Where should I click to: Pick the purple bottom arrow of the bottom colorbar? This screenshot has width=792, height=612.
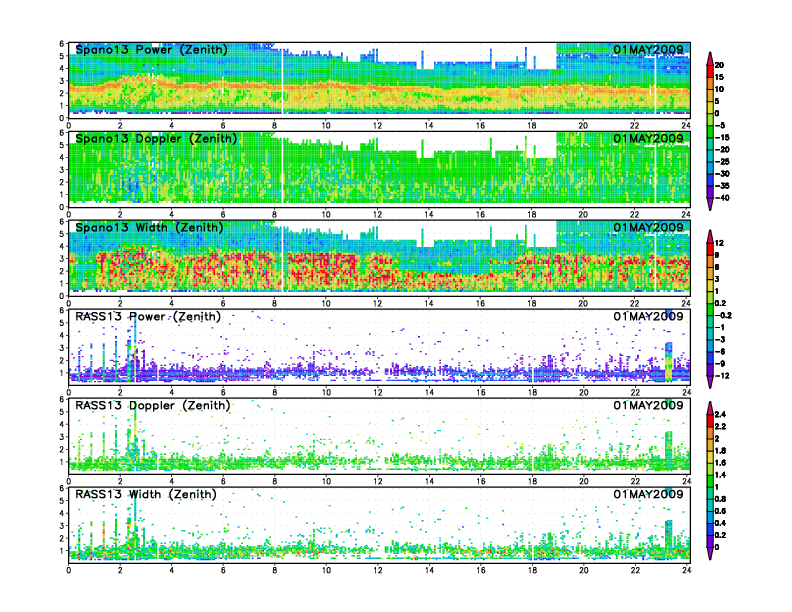[x=710, y=553]
